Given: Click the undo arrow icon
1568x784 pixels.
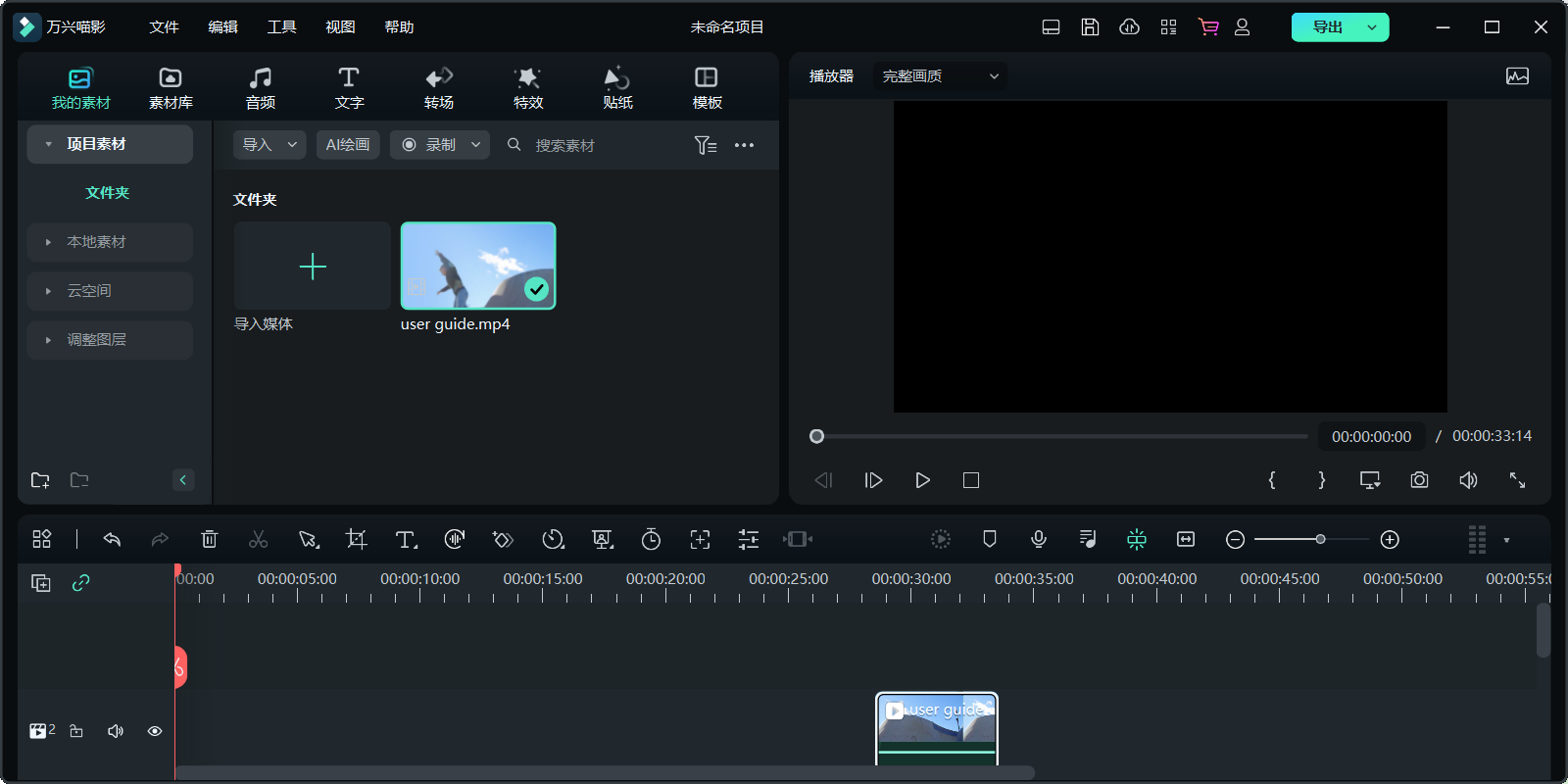Looking at the screenshot, I should click(112, 539).
